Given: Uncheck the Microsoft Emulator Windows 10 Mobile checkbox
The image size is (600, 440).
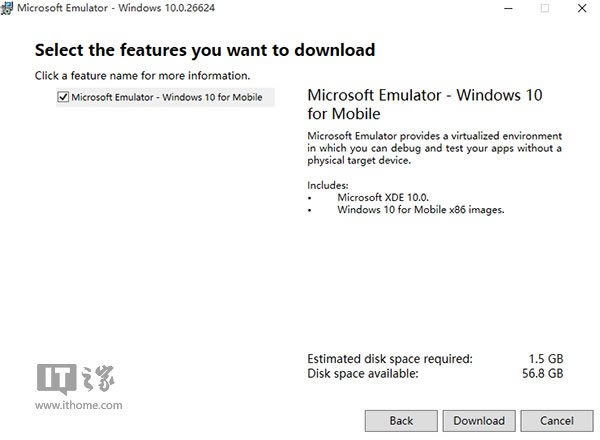Looking at the screenshot, I should (63, 97).
